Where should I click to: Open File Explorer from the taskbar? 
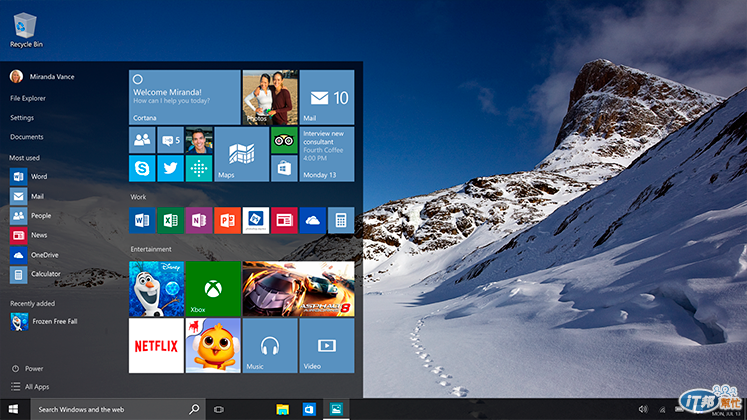point(283,409)
